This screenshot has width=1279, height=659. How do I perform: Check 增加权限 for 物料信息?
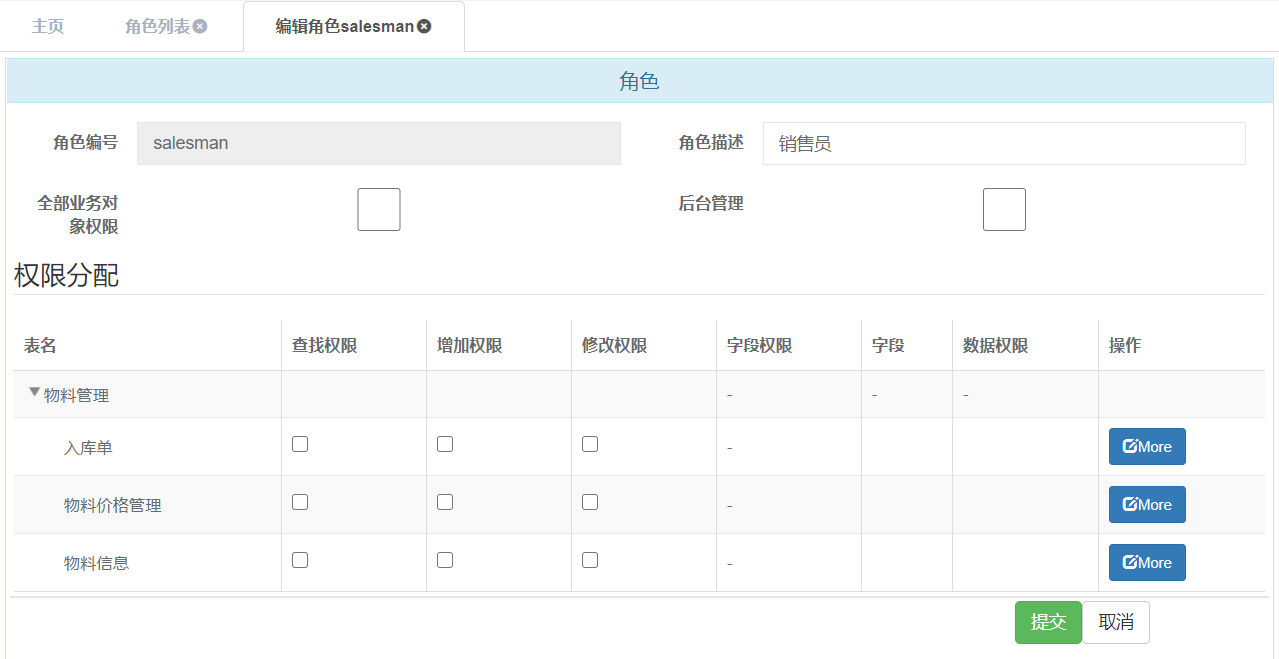[445, 560]
